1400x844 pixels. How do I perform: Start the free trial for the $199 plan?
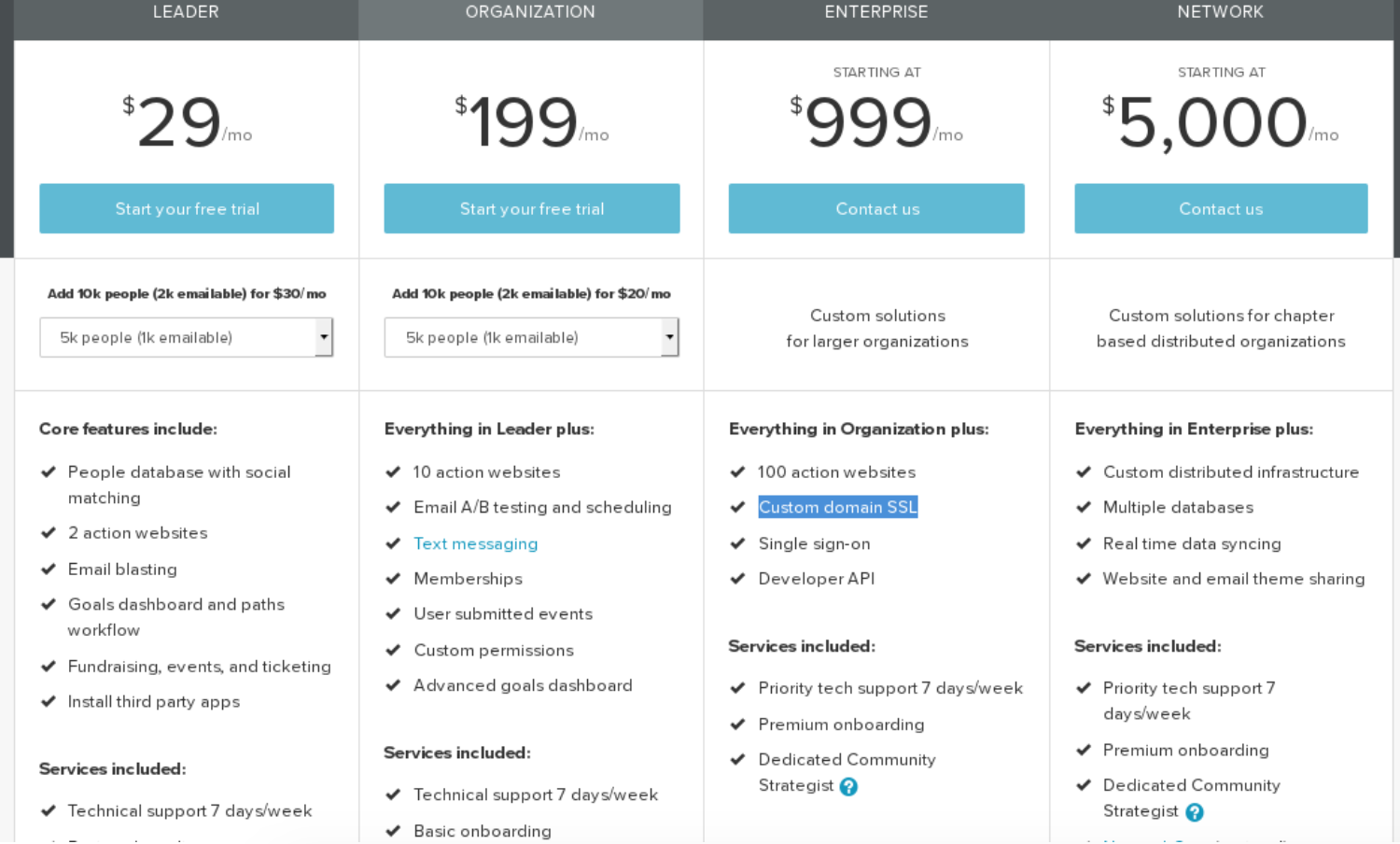531,209
